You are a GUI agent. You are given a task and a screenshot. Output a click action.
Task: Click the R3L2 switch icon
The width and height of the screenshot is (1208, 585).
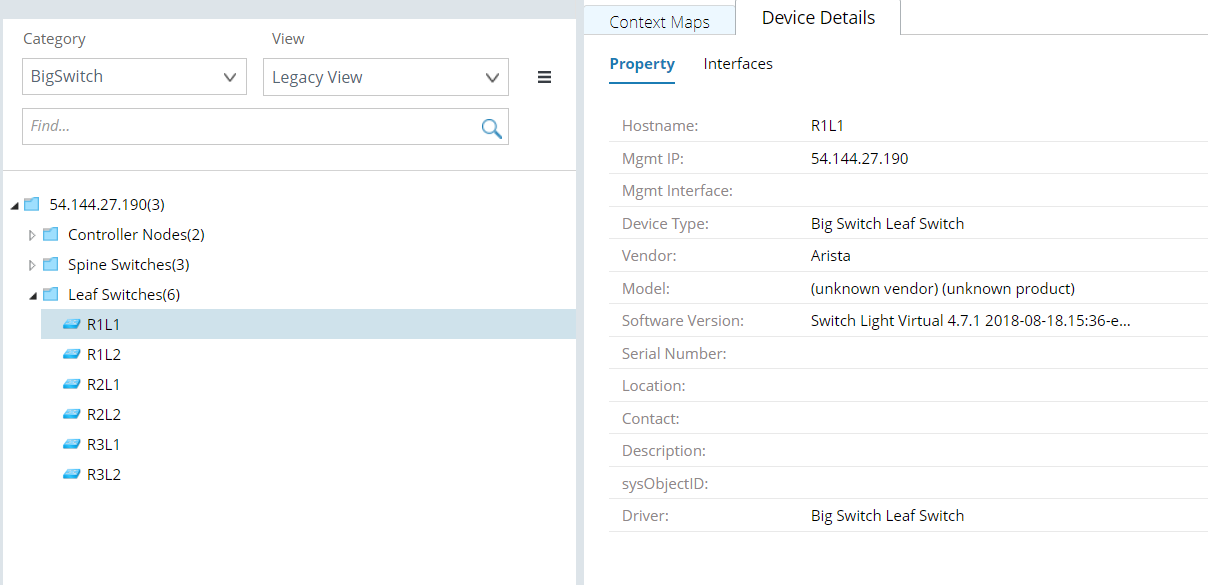coord(71,474)
